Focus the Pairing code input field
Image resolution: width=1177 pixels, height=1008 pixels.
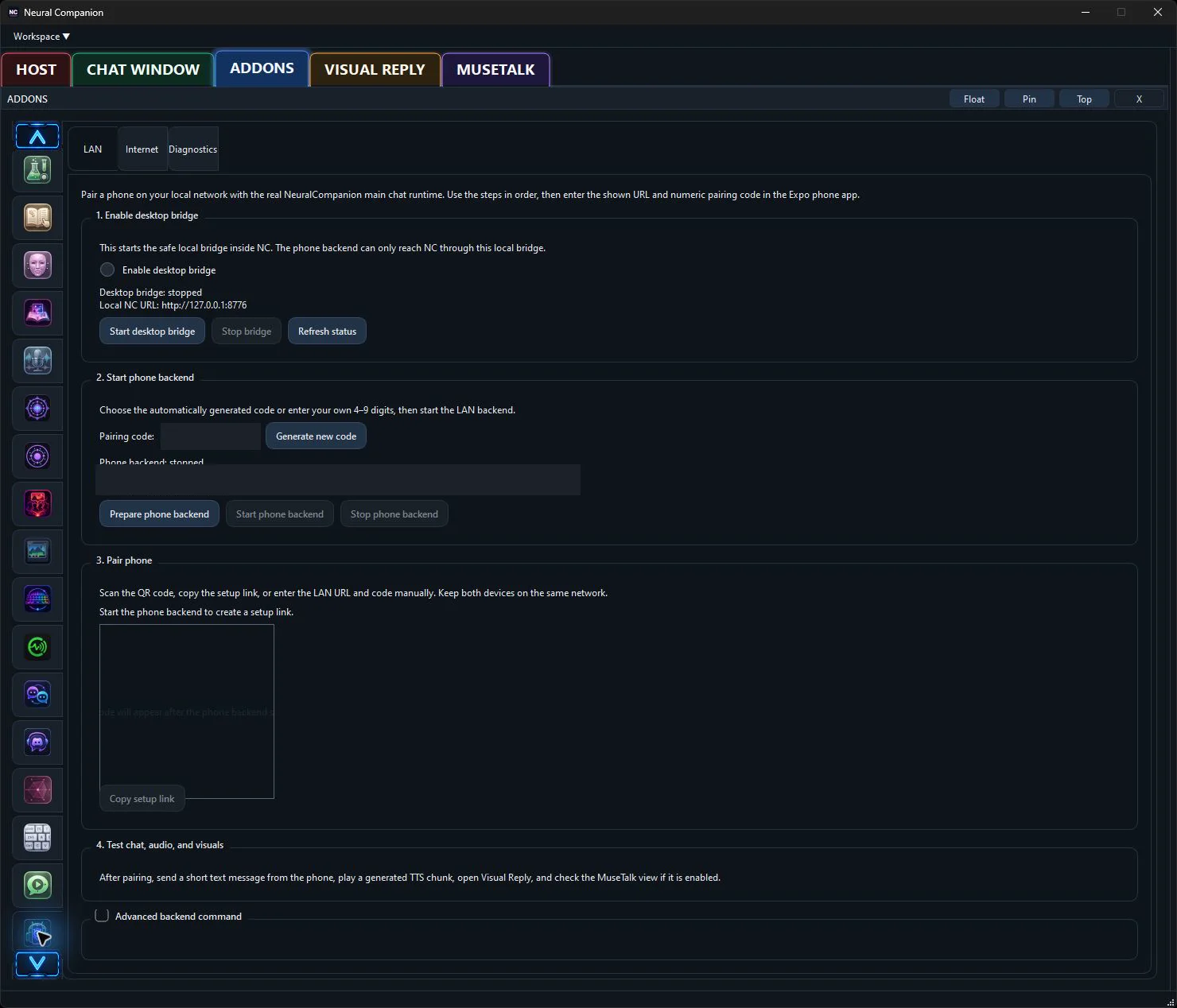(x=211, y=436)
